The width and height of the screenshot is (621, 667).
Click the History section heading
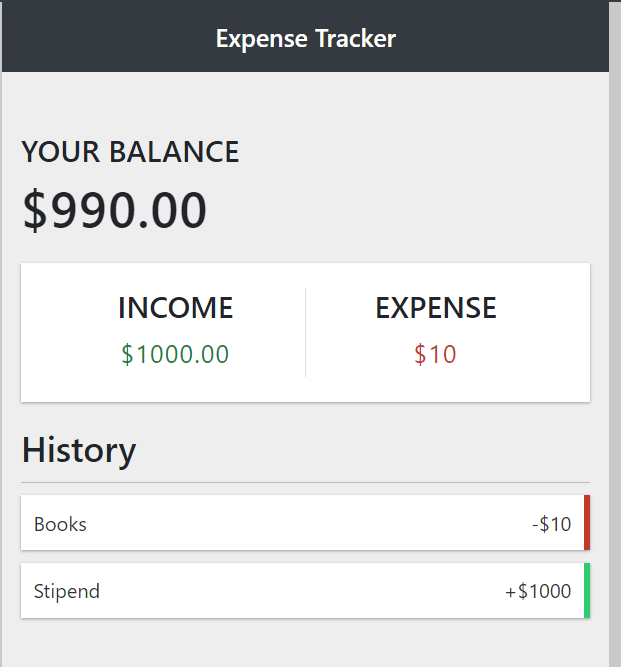[79, 451]
